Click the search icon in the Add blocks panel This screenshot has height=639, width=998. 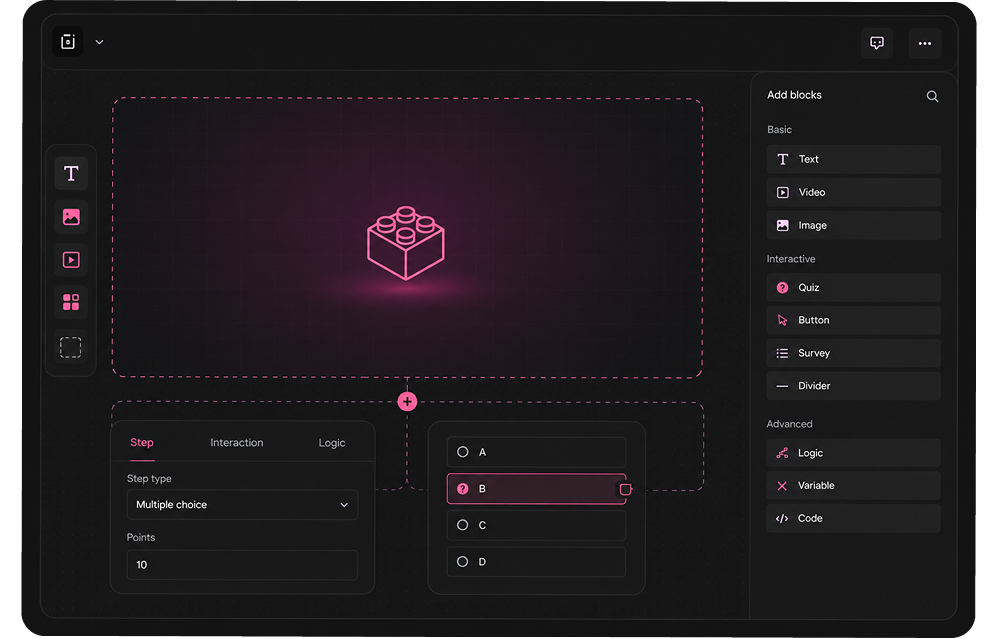click(x=932, y=96)
